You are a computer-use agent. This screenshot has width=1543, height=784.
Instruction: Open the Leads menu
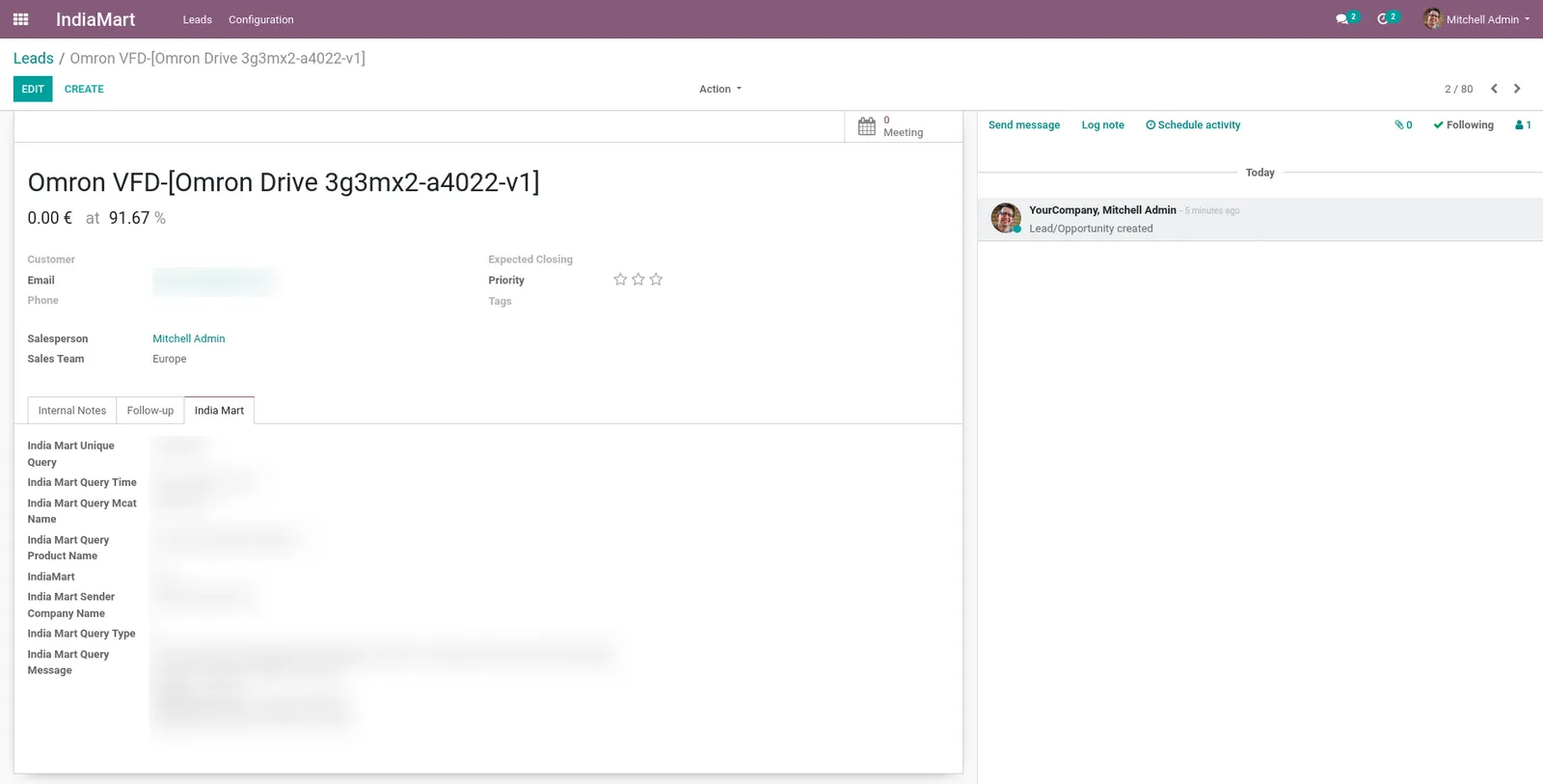coord(198,19)
